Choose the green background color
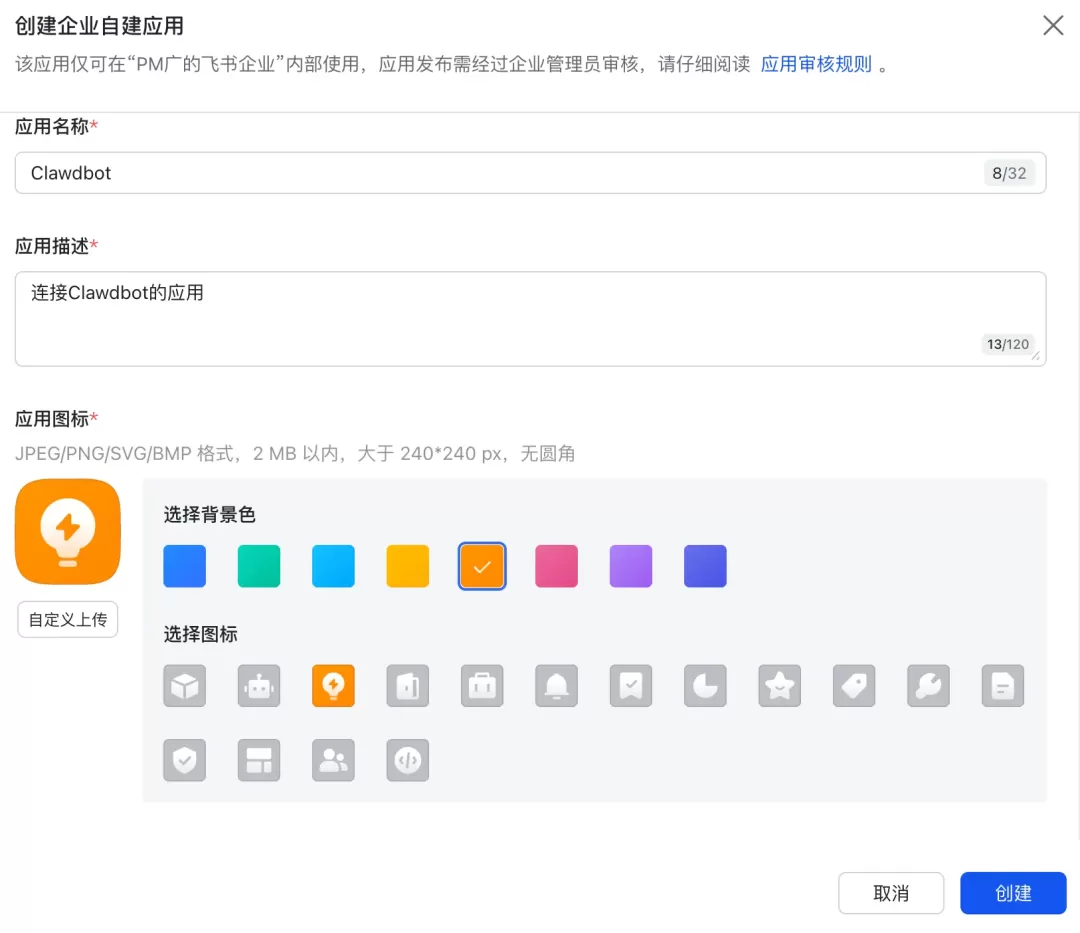This screenshot has height=933, width=1080. click(259, 566)
